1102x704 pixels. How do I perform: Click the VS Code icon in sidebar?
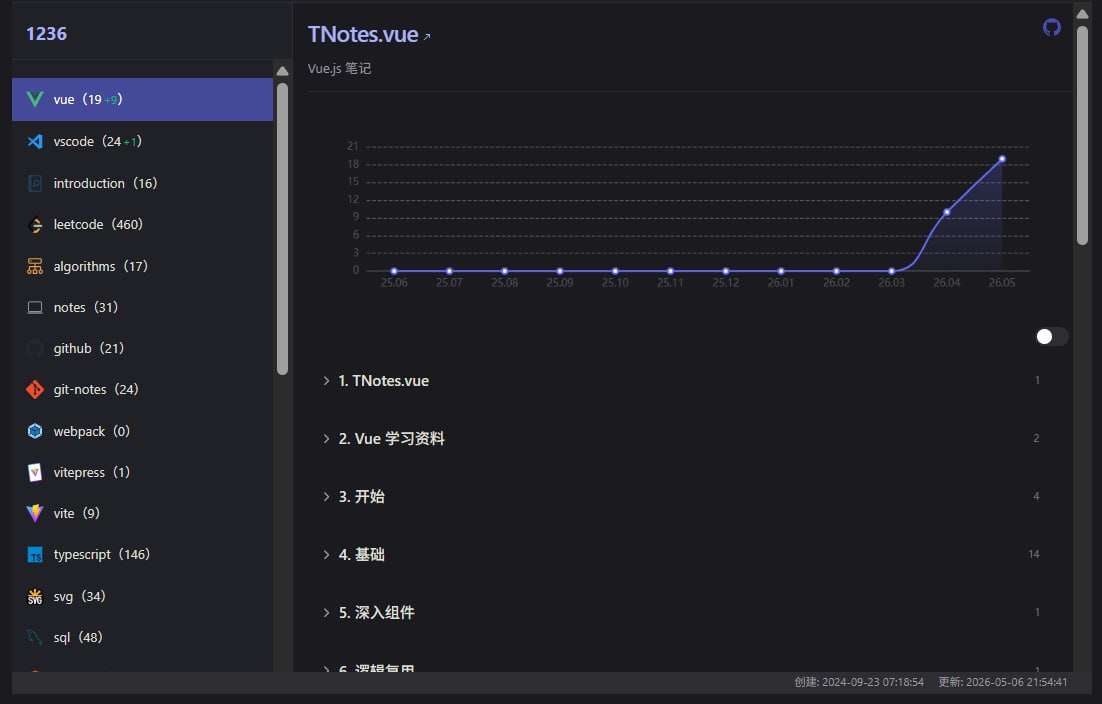(x=34, y=141)
